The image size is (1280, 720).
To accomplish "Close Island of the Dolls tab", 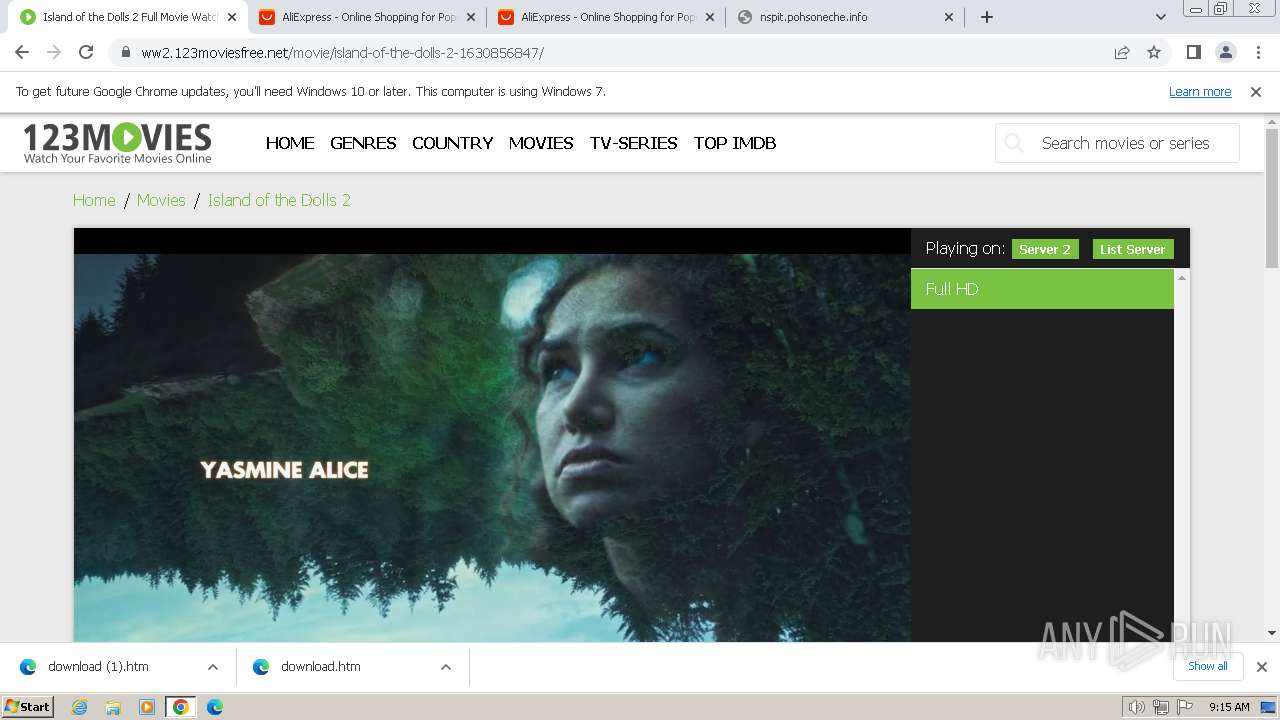I will pyautogui.click(x=231, y=17).
